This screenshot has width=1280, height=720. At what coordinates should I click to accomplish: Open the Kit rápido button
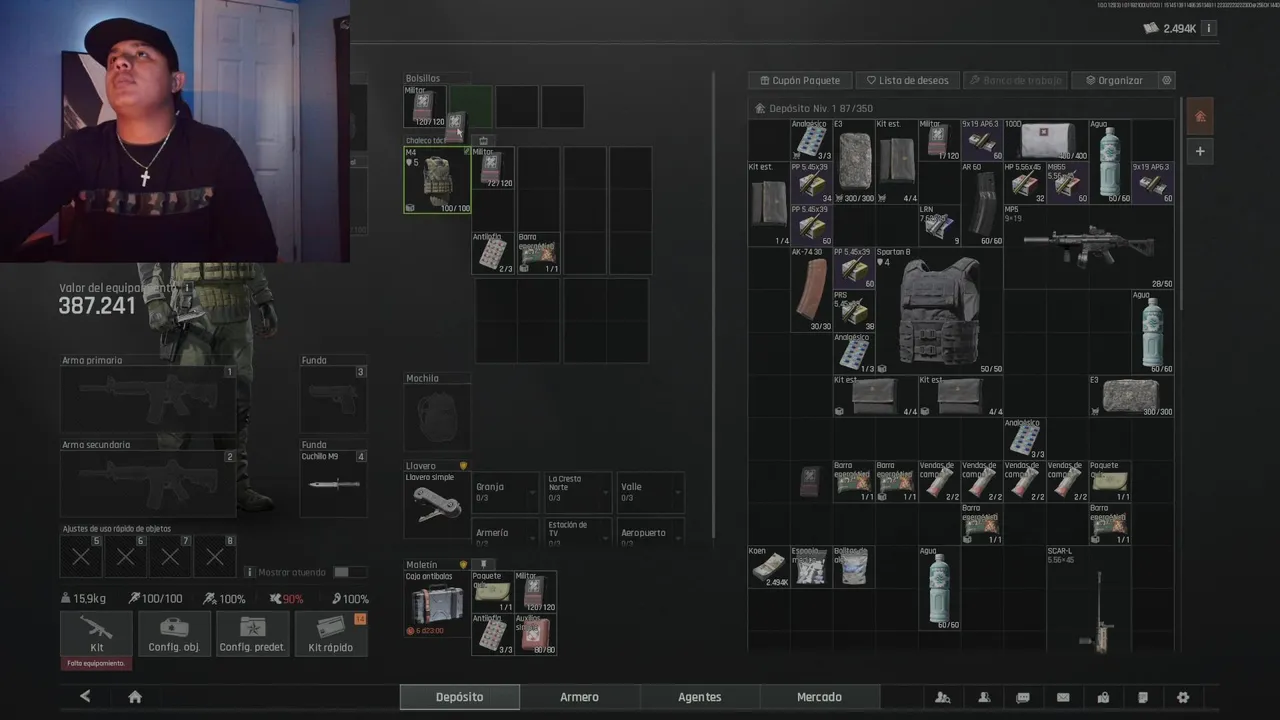click(331, 633)
